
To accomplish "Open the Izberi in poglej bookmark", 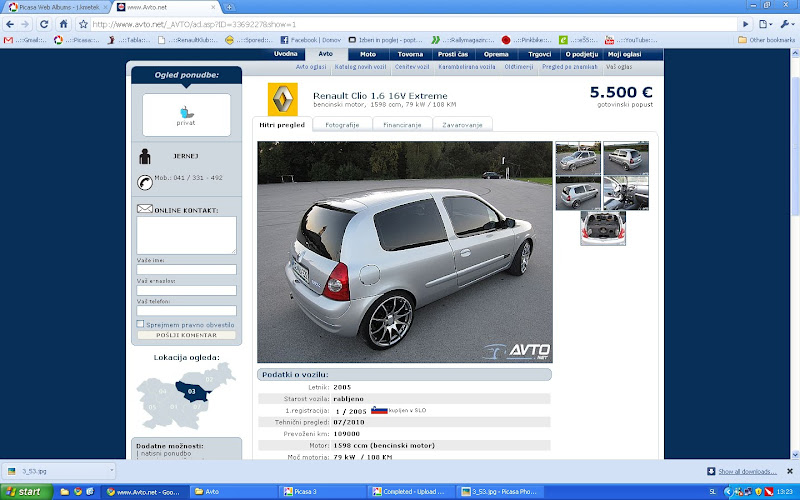I will pos(386,40).
